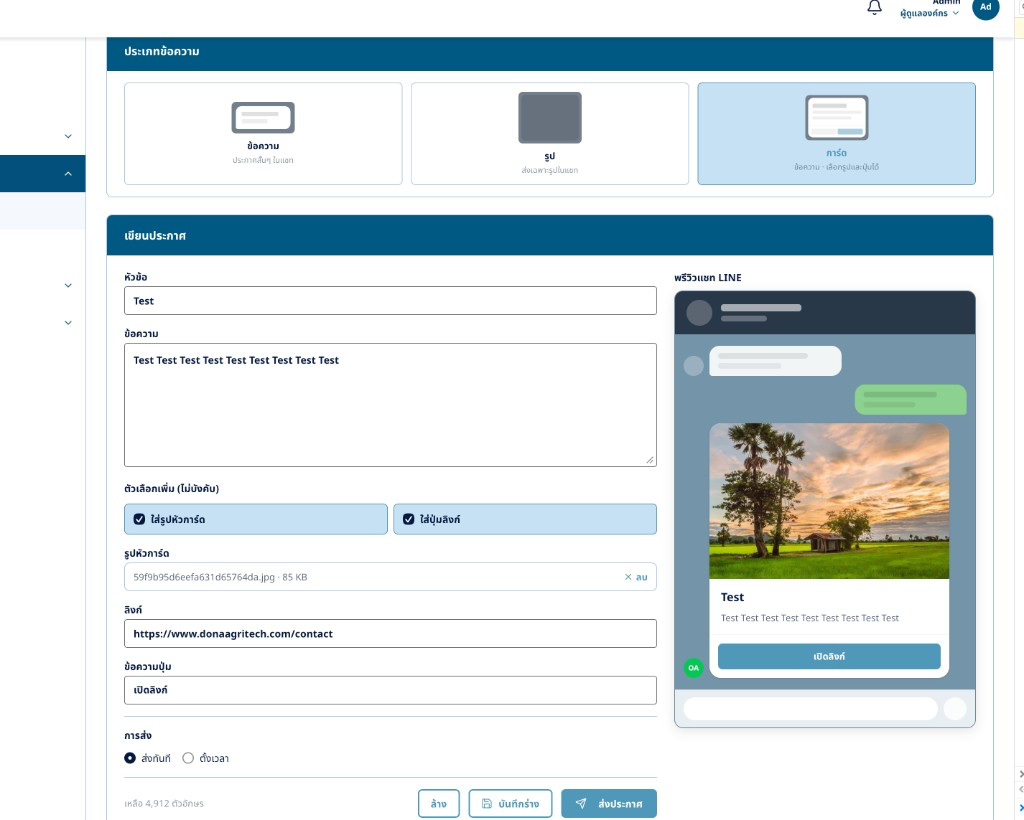Screen dimensions: 1024x820
Task: Click the "เขียนประกาศ" section header
Action: click(155, 236)
